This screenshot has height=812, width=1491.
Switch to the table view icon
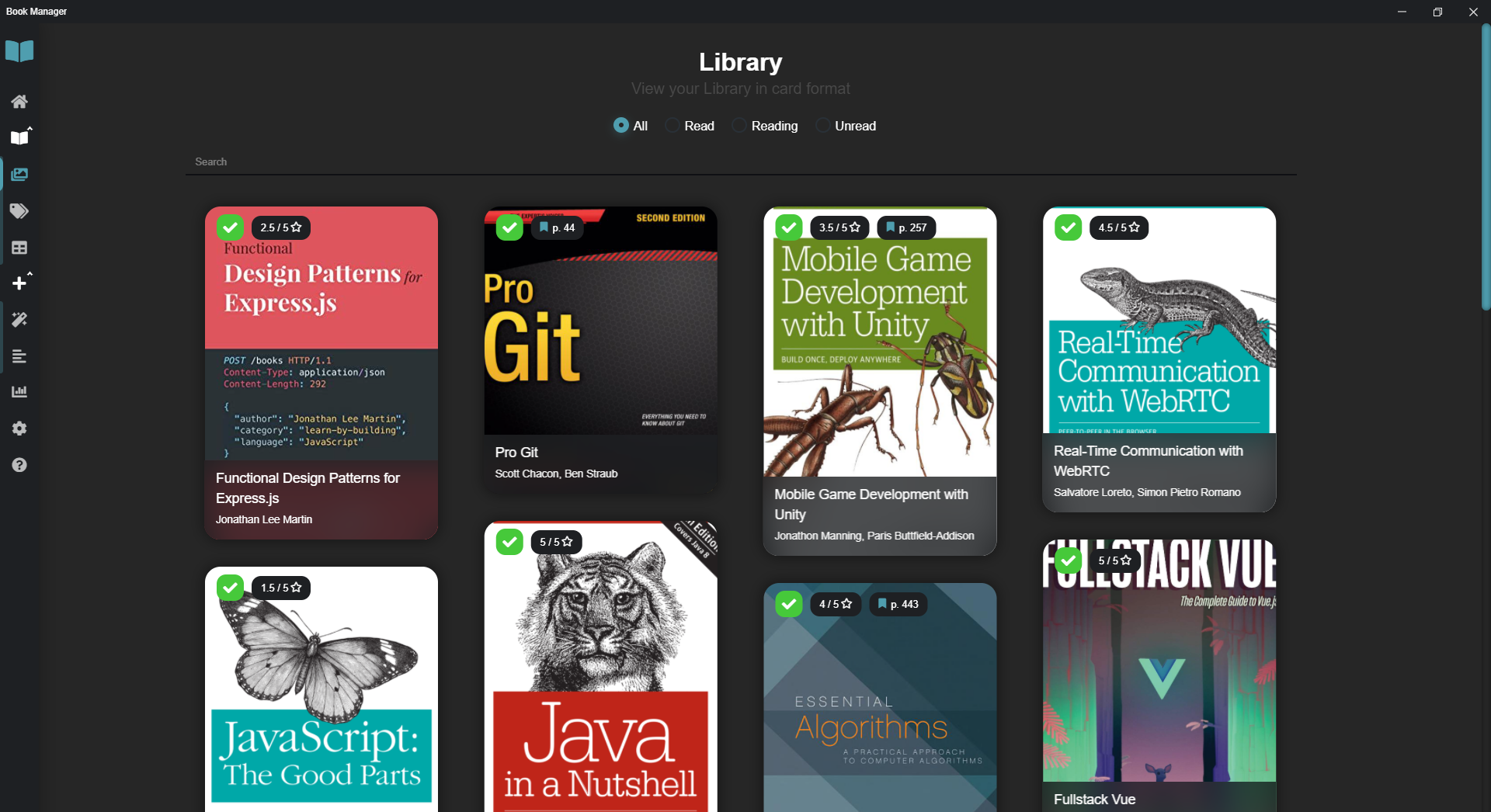[x=19, y=248]
